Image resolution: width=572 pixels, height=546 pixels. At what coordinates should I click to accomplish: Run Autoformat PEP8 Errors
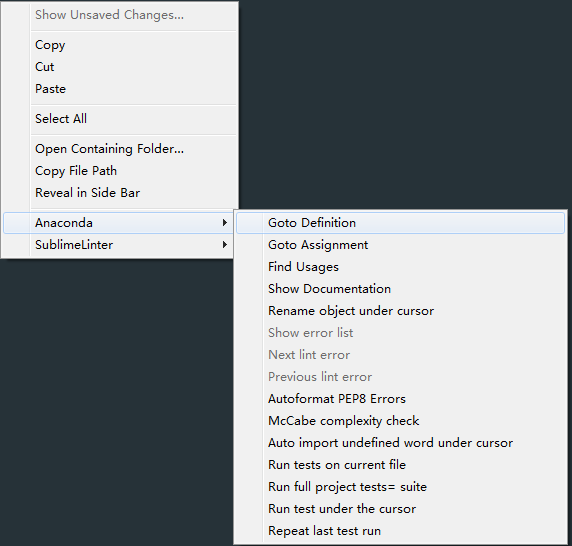pos(400,399)
